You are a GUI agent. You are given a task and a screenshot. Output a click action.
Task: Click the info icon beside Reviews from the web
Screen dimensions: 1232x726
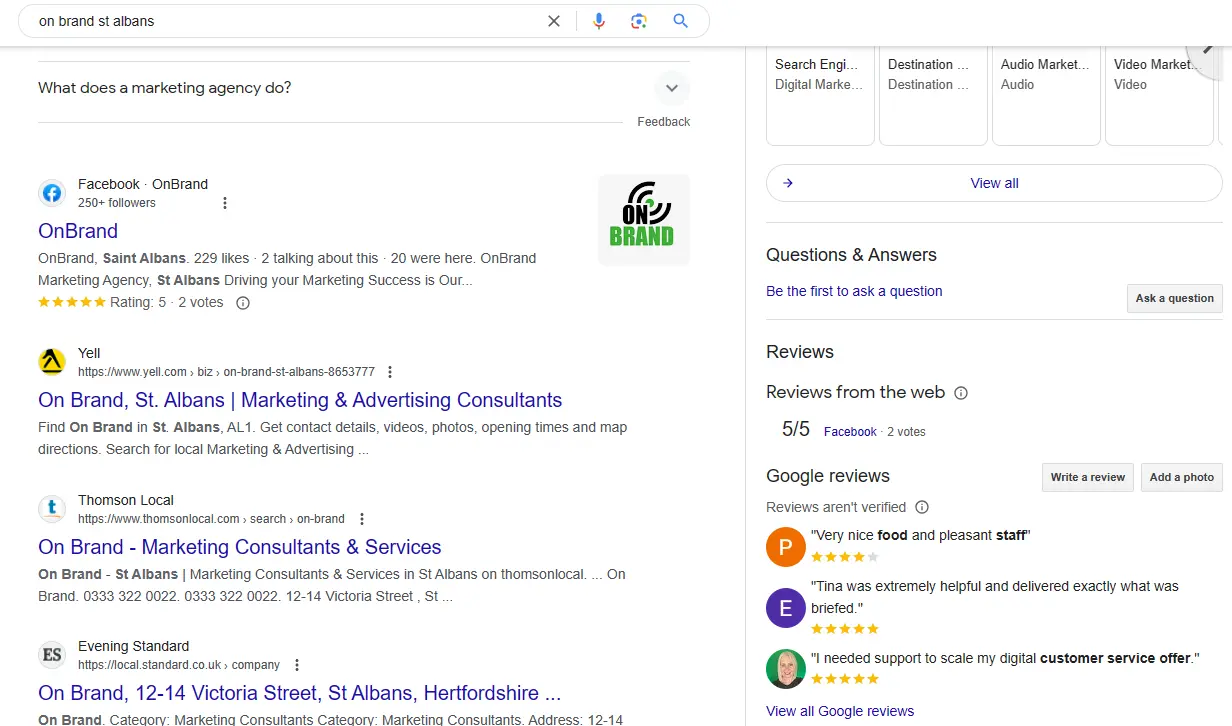pyautogui.click(x=960, y=392)
